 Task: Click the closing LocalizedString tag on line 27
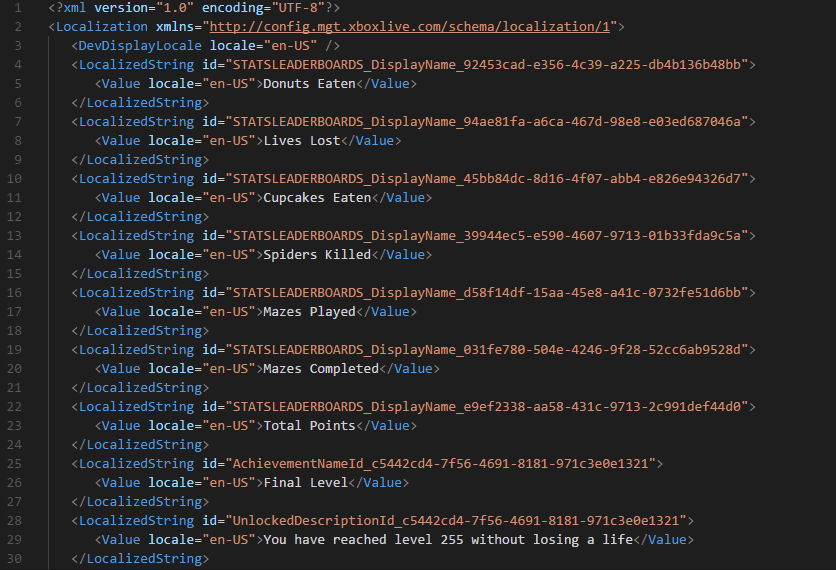[140, 502]
